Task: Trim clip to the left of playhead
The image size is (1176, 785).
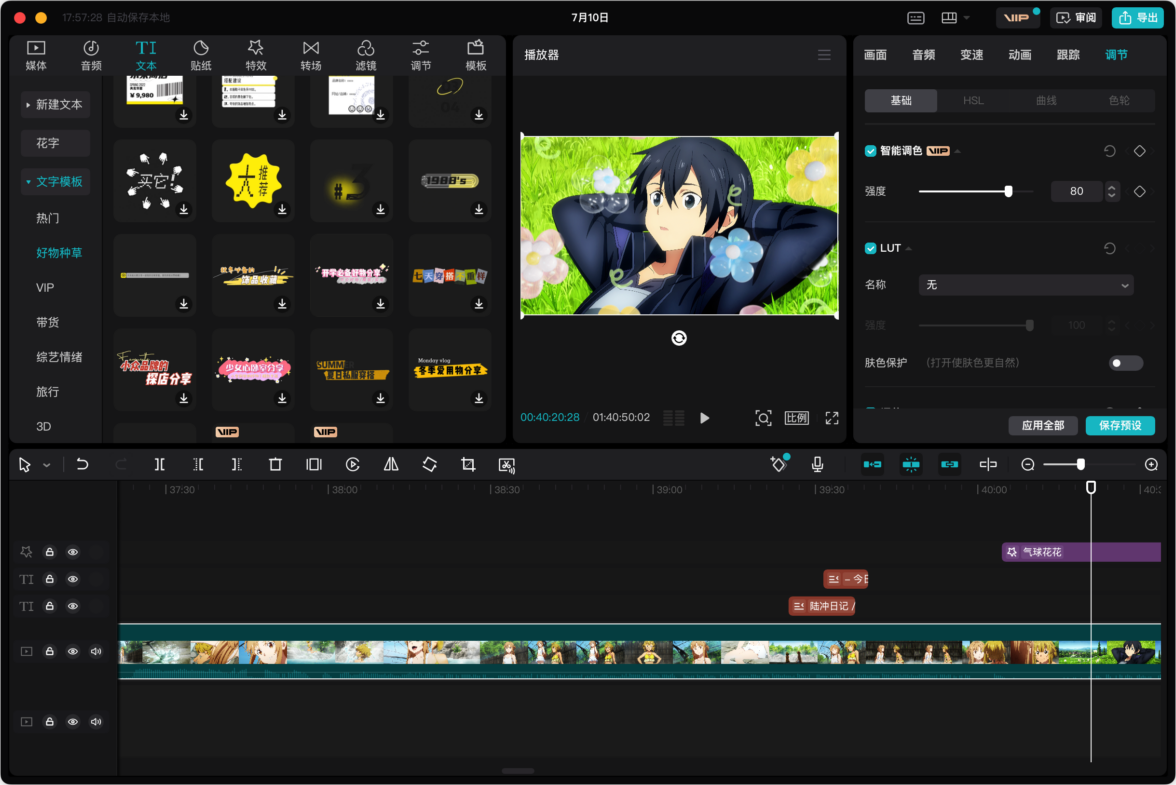Action: [x=198, y=465]
